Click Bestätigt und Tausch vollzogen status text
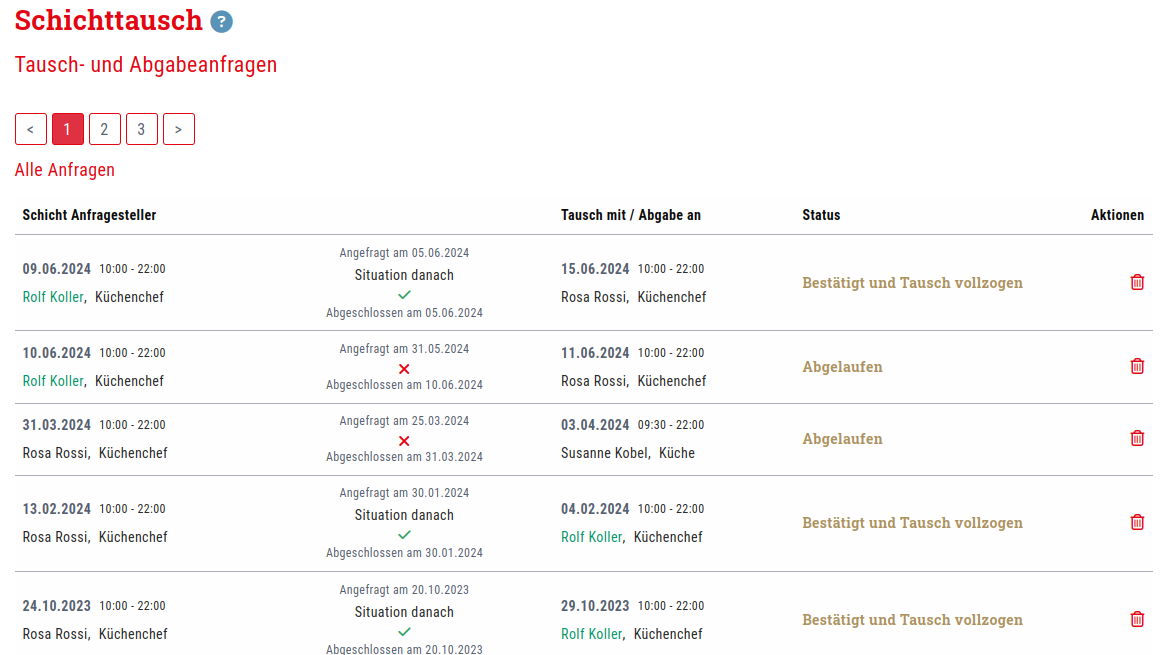Screen dimensions: 1164x655 912,282
